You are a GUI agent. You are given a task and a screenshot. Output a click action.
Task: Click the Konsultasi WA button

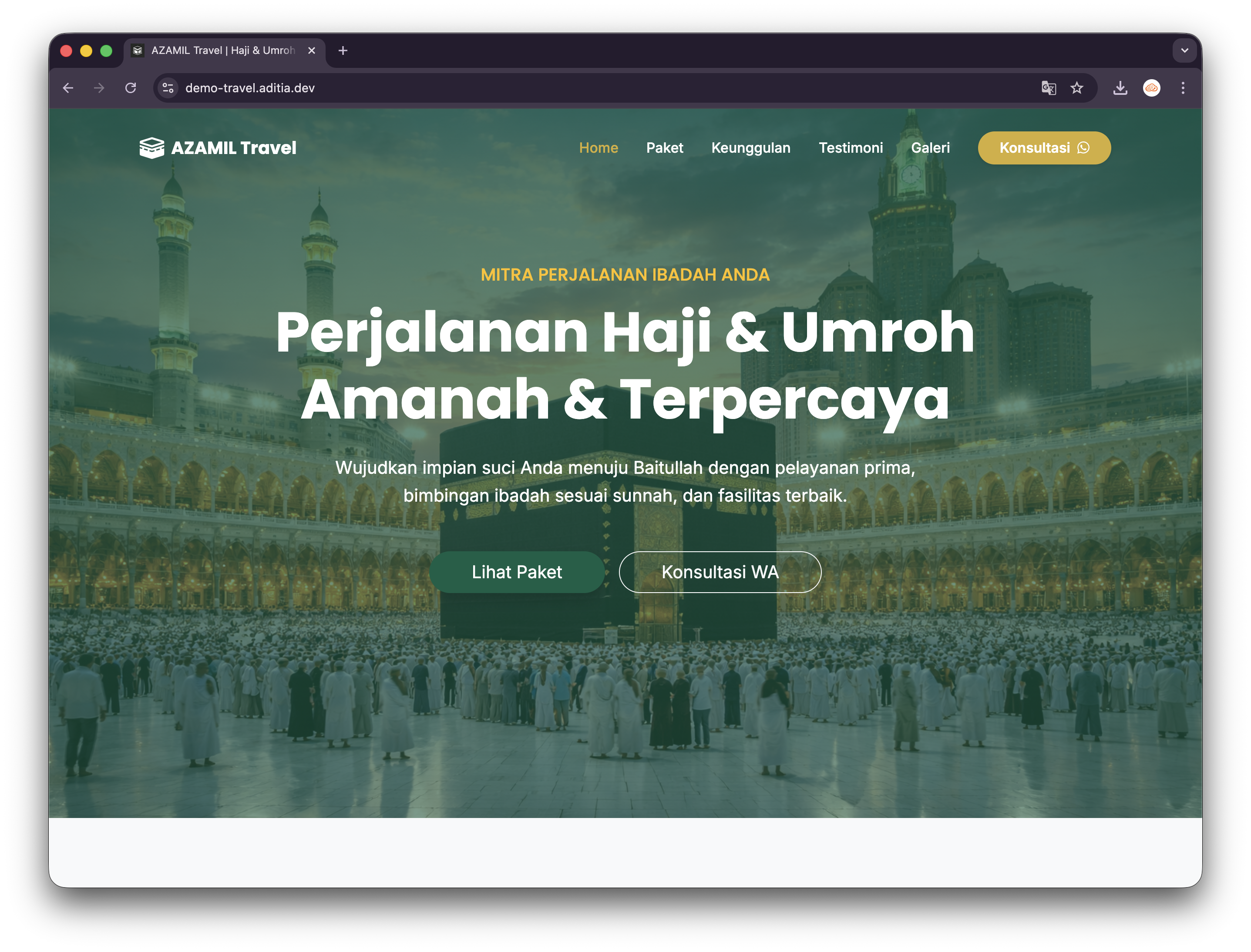click(x=720, y=572)
